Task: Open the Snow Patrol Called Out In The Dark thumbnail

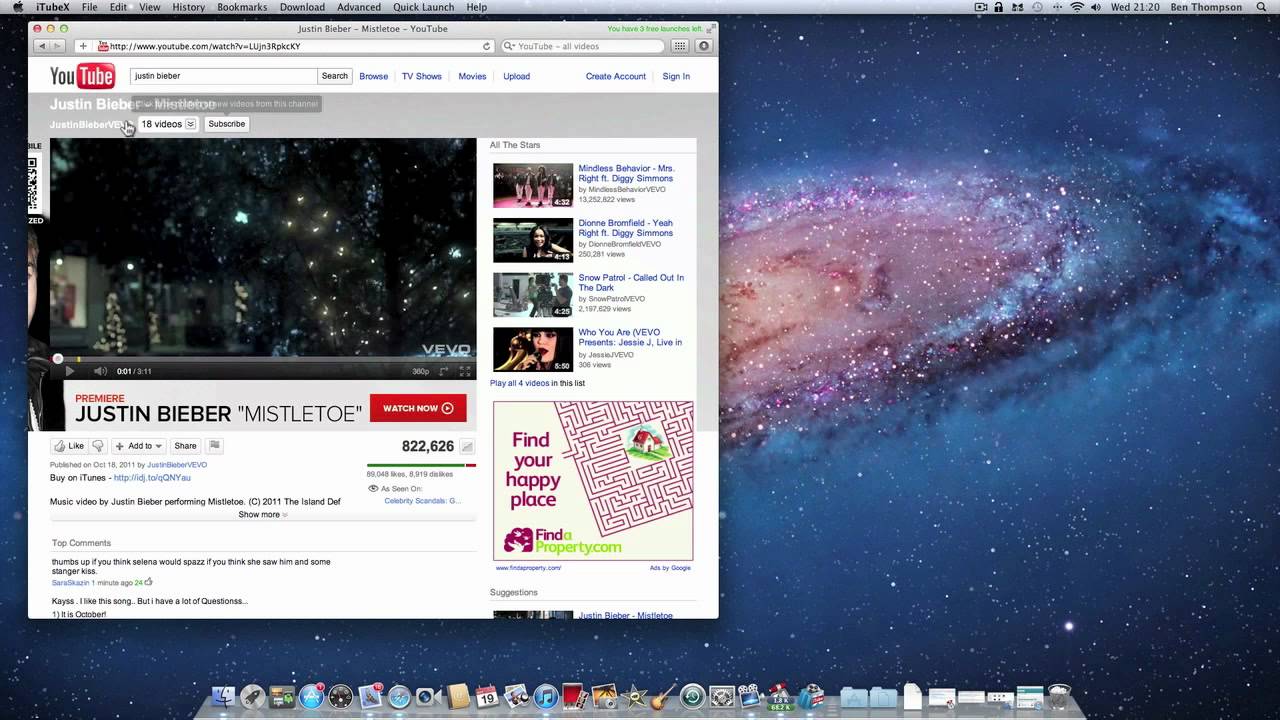Action: pyautogui.click(x=533, y=295)
